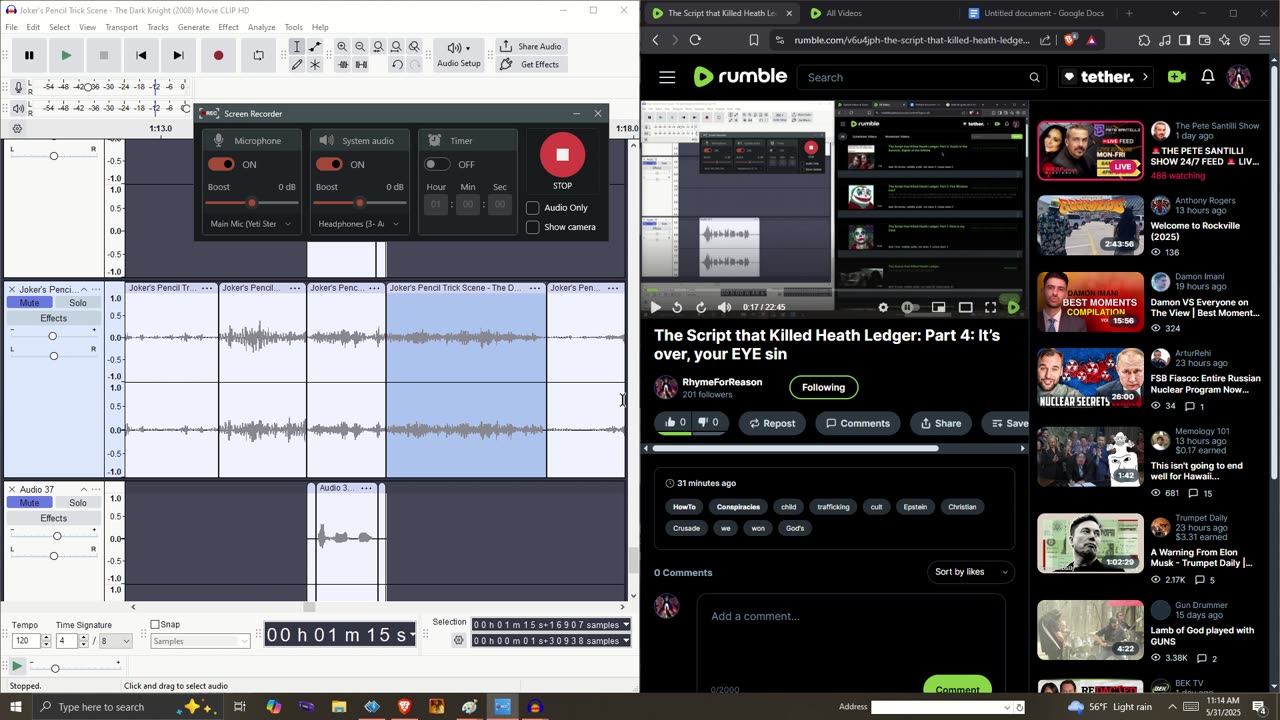Fit project to width in Audacity

[396, 47]
